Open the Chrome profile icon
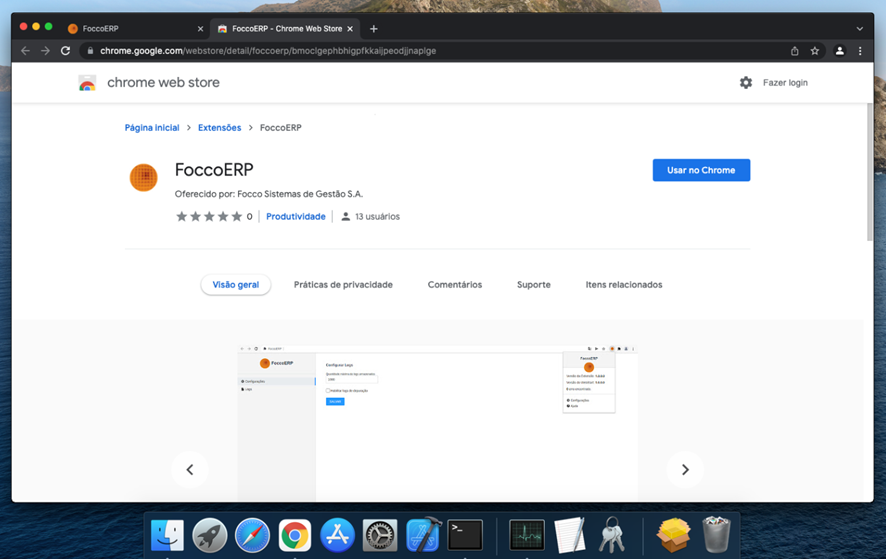Image resolution: width=886 pixels, height=559 pixels. click(840, 51)
